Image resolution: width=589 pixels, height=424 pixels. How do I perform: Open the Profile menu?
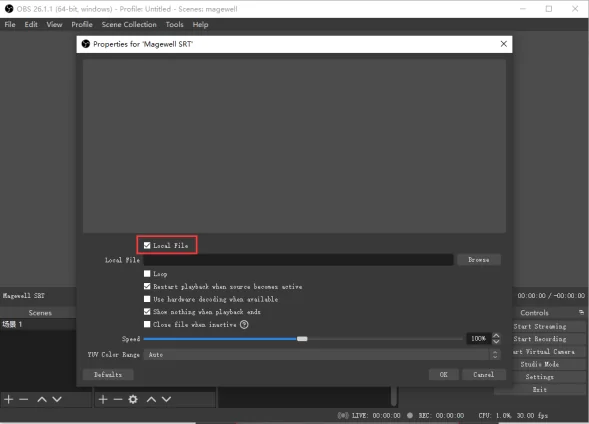point(82,24)
